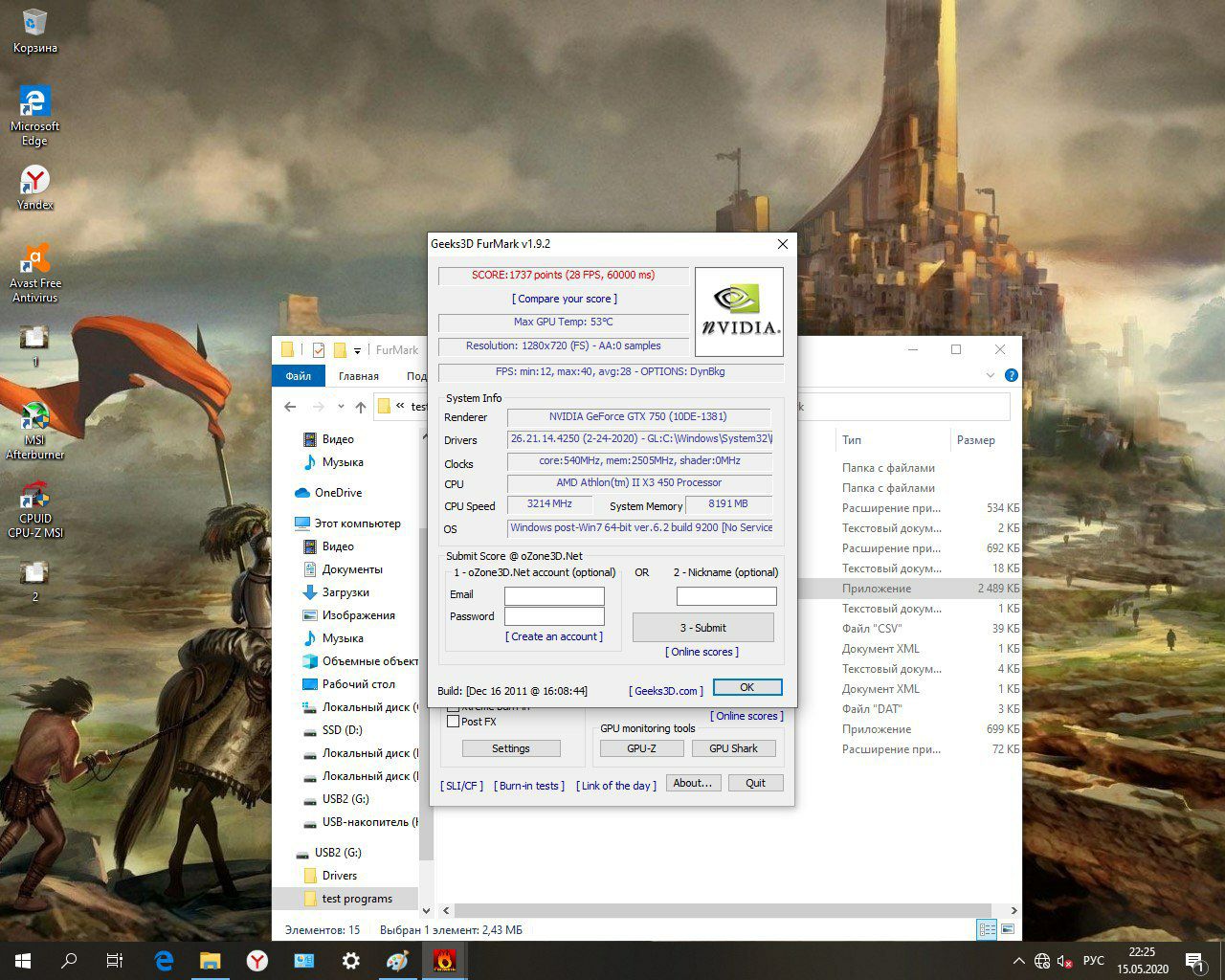Open FurMark About dialog
Viewport: 1225px width, 980px height.
(693, 783)
